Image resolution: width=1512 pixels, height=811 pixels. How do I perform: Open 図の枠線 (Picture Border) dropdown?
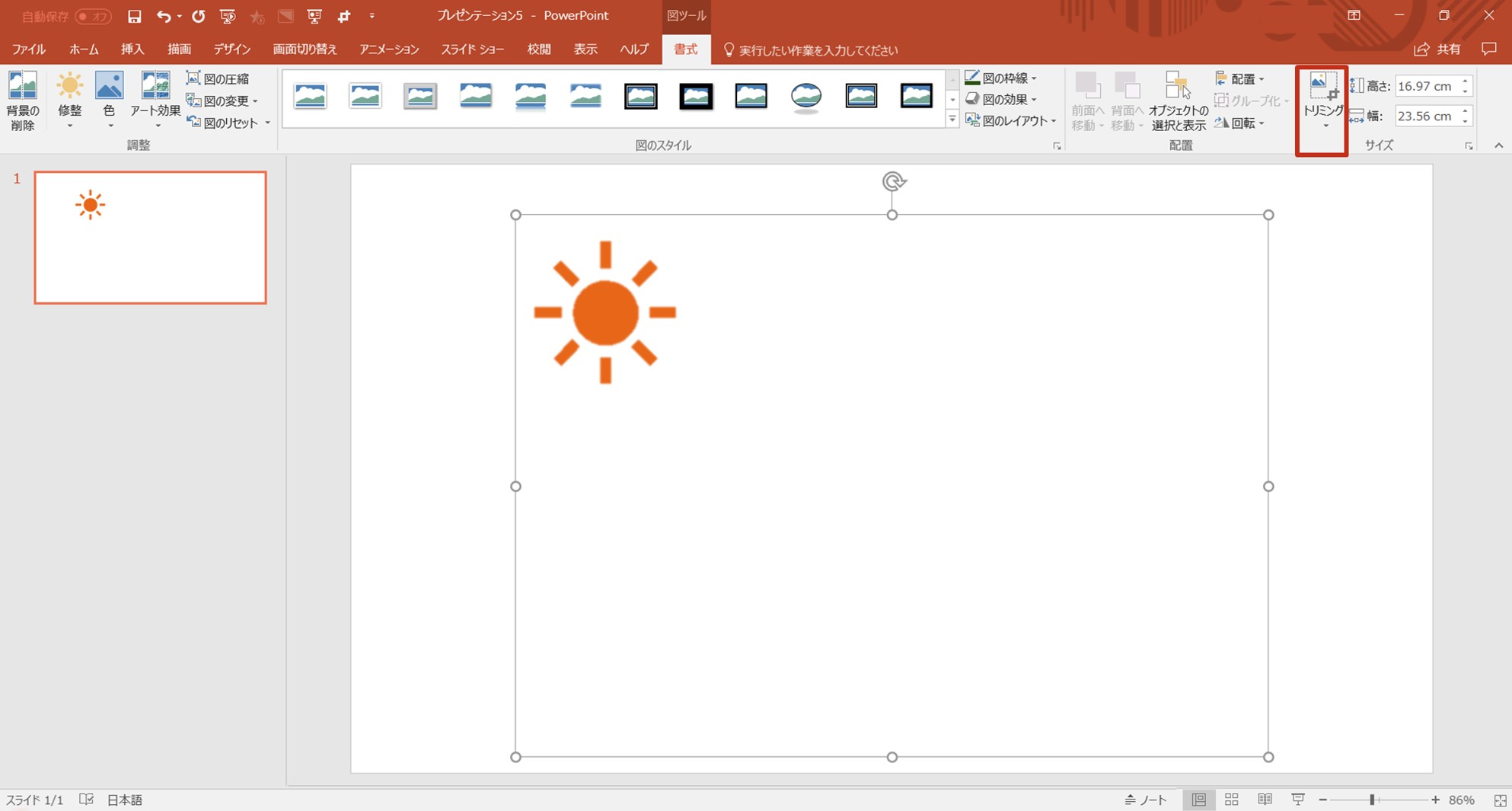click(x=1000, y=78)
